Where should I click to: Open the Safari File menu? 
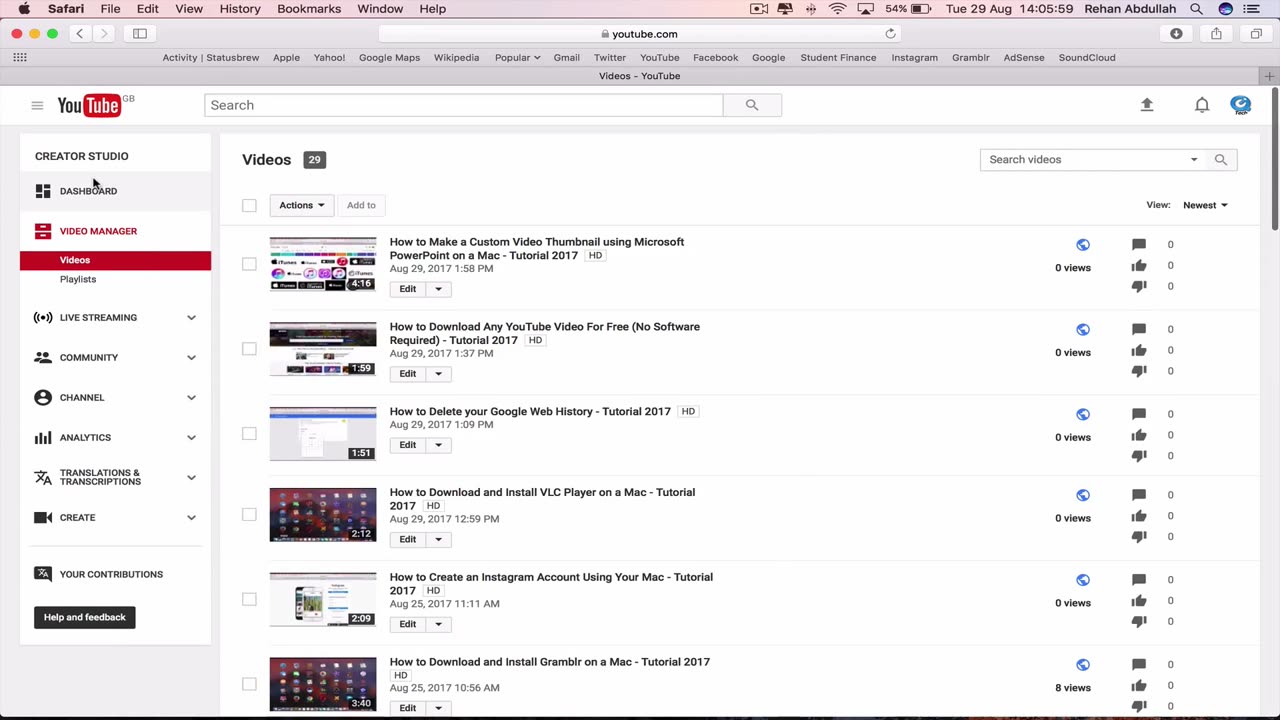click(x=110, y=9)
